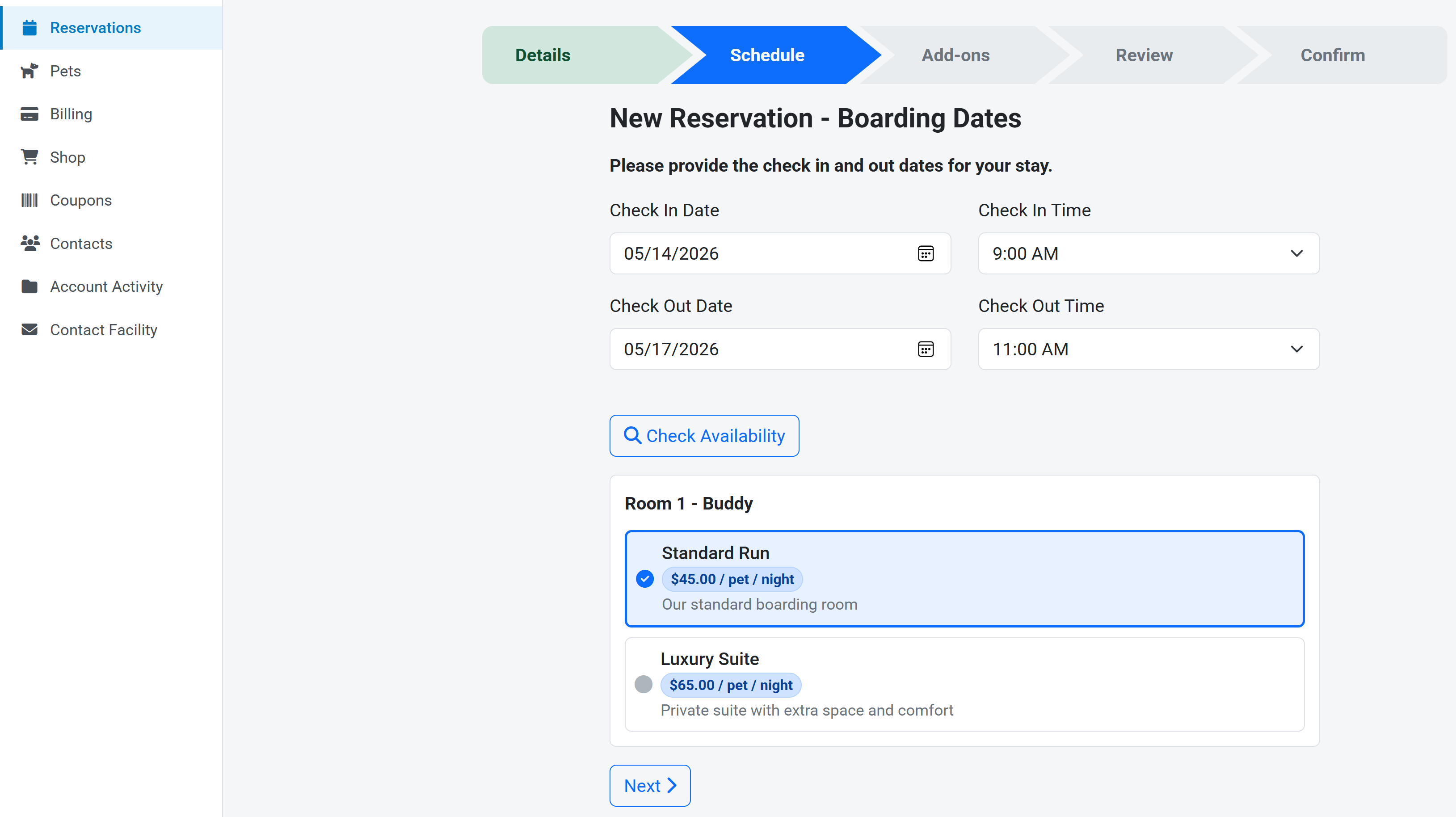Open Contact Facility in the sidebar

[x=111, y=330]
